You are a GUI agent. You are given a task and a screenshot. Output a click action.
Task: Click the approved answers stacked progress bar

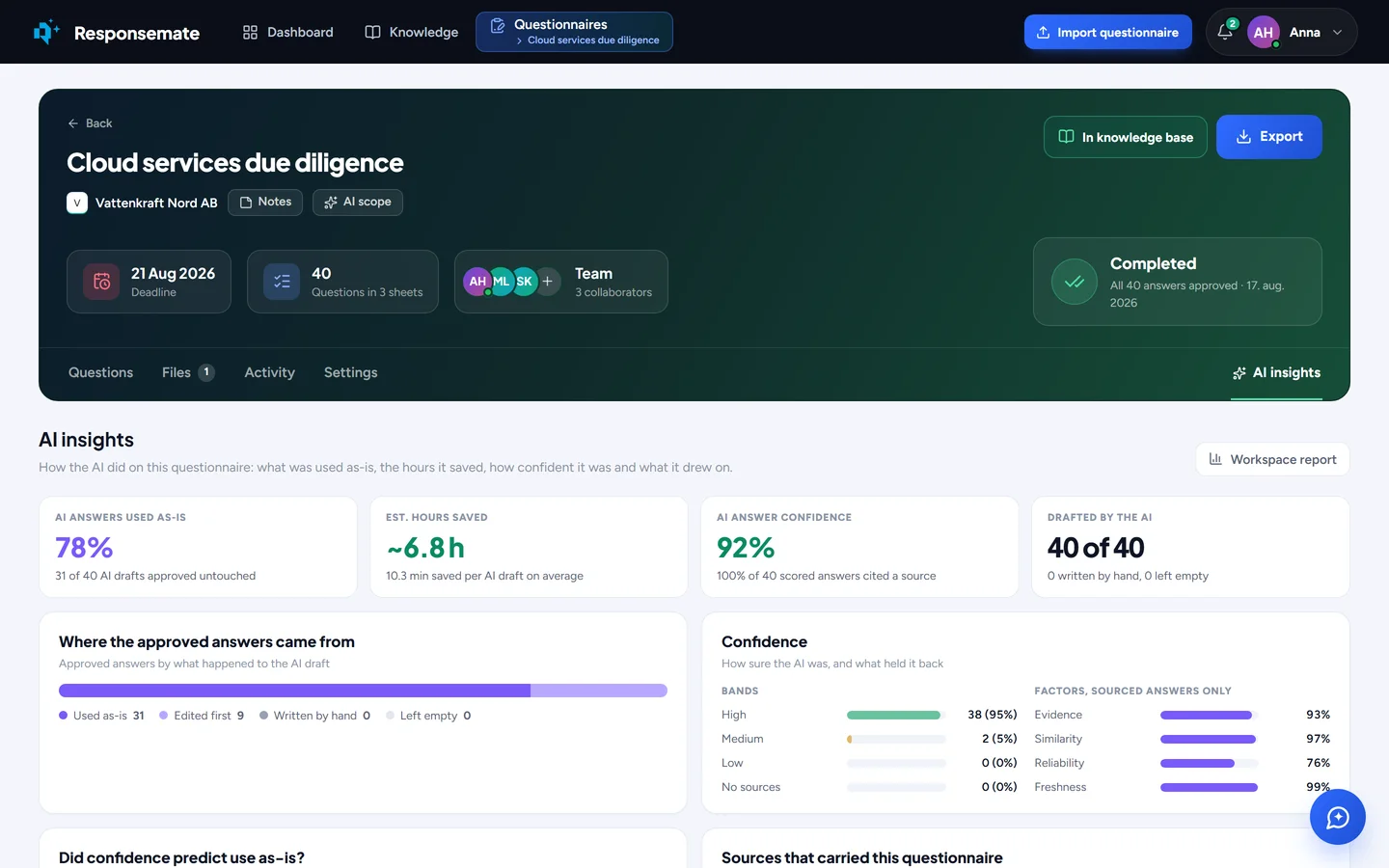(x=363, y=691)
